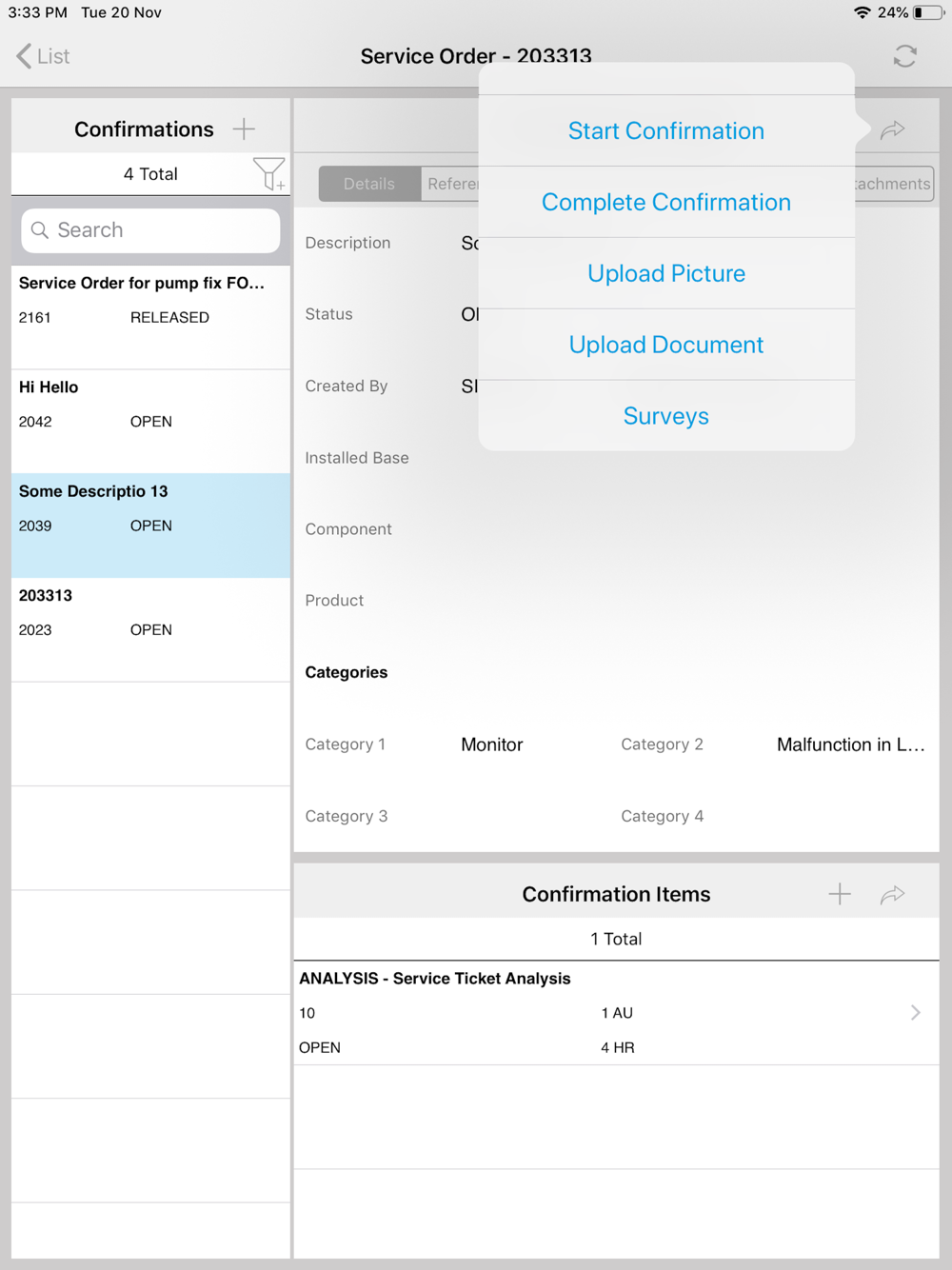Image resolution: width=952 pixels, height=1270 pixels.
Task: Choose Upload Picture option
Action: [666, 273]
